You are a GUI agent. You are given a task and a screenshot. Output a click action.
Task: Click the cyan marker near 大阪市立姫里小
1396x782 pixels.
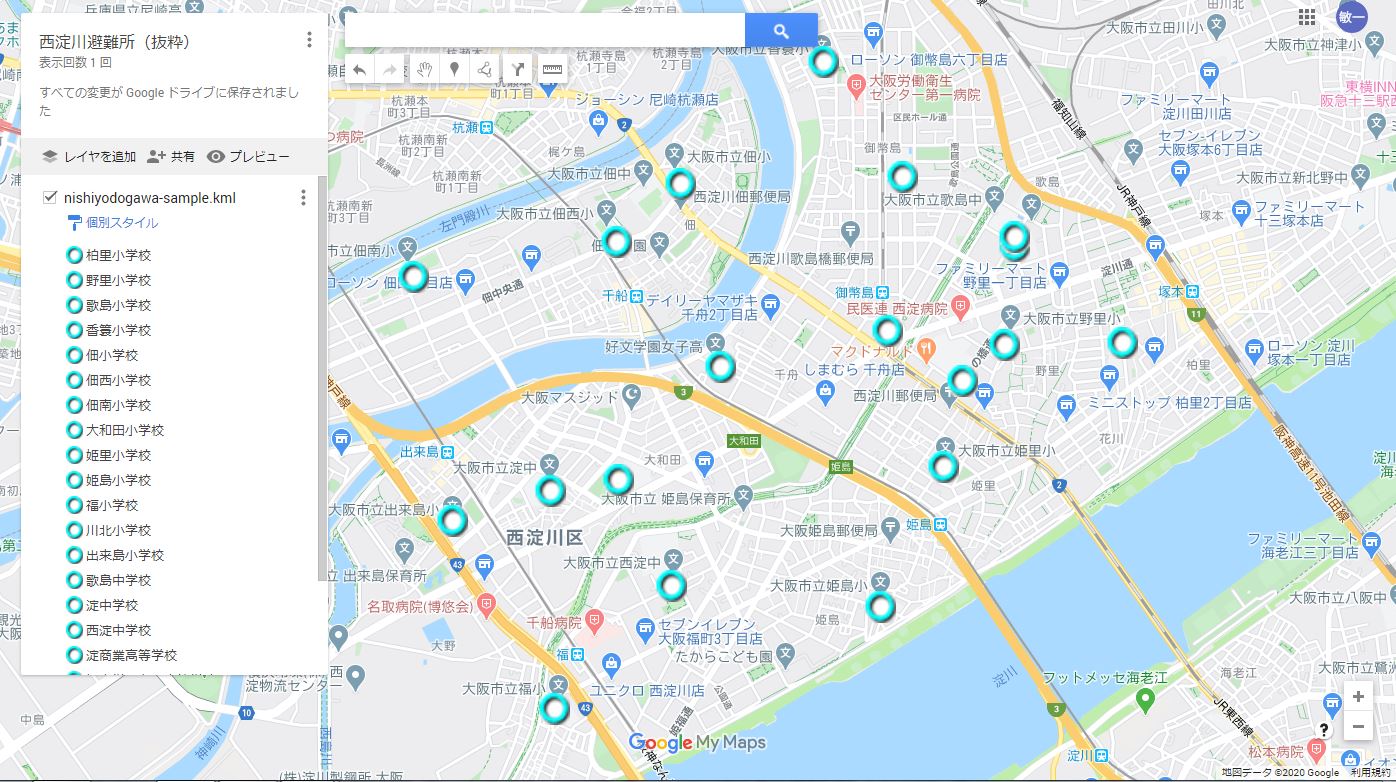tap(943, 466)
